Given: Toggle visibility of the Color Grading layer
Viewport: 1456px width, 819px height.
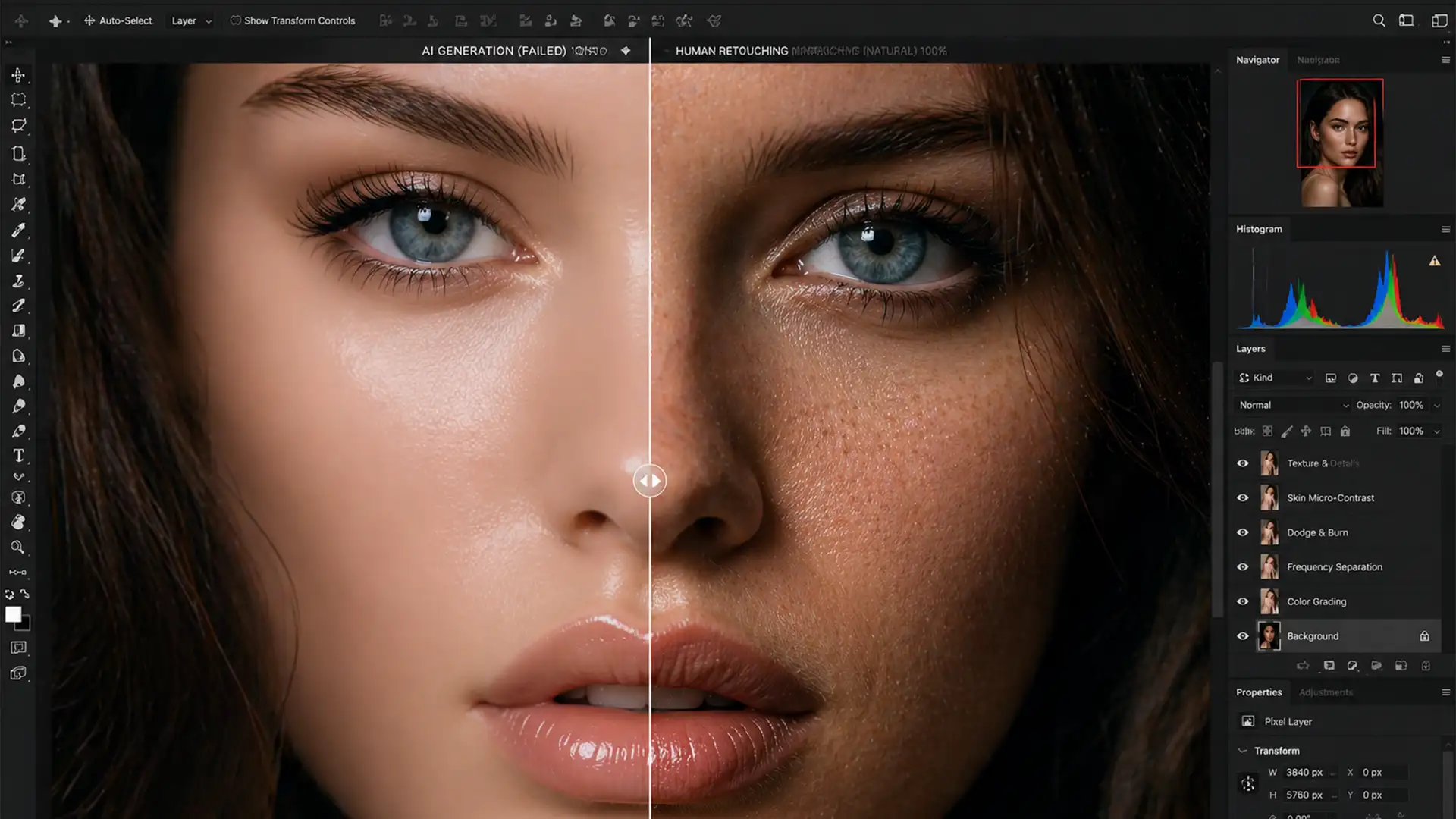Looking at the screenshot, I should 1244,601.
